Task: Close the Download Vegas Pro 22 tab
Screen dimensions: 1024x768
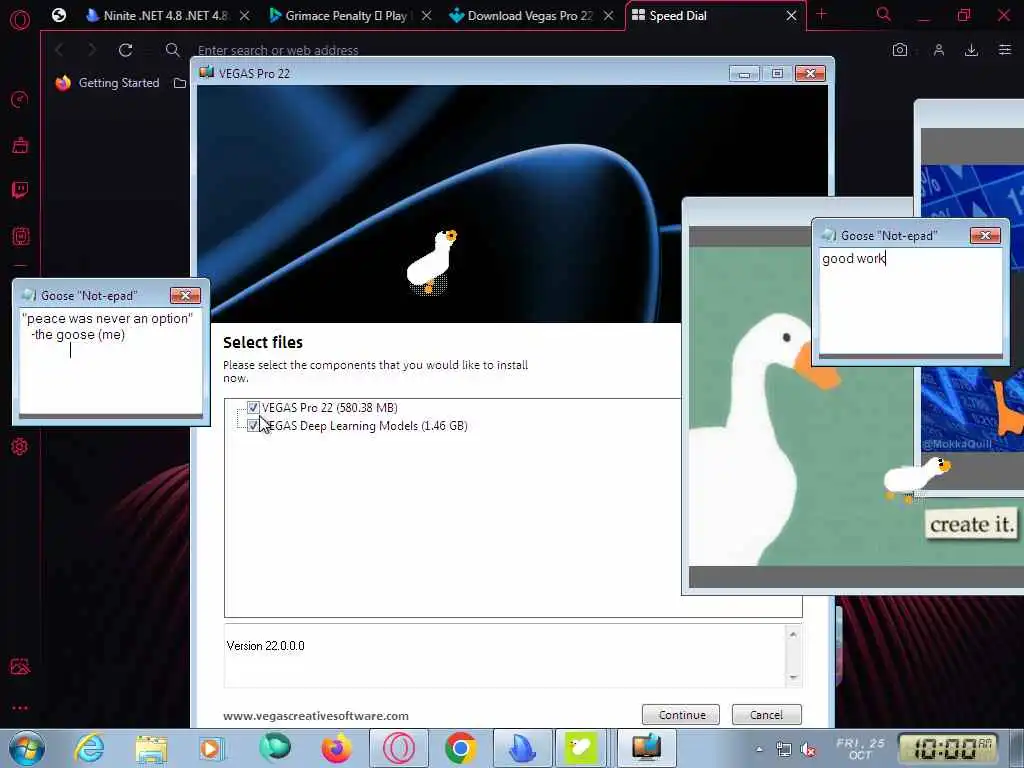Action: [609, 16]
